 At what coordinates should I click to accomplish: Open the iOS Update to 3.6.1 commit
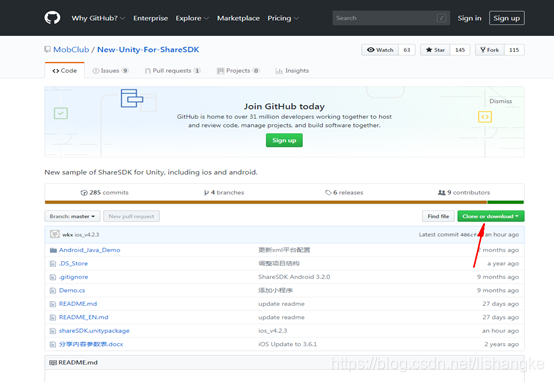[287, 344]
